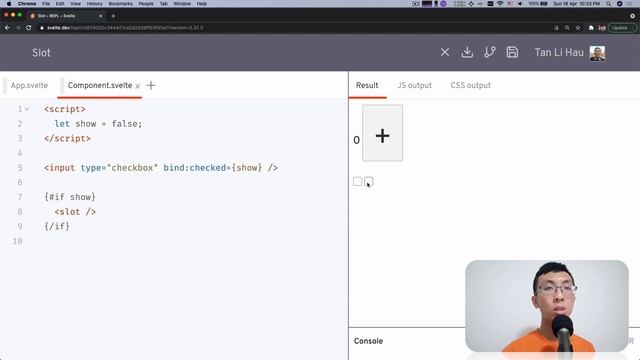Open the date and time in menu bar

click(x=576, y=4)
